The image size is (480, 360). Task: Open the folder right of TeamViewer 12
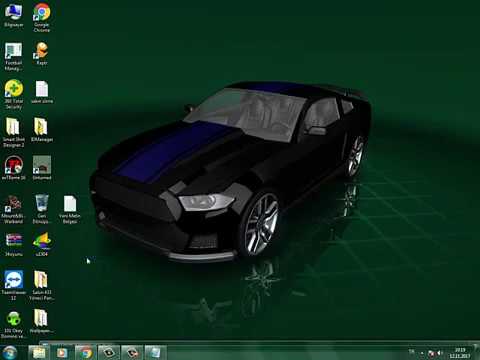pos(42,285)
